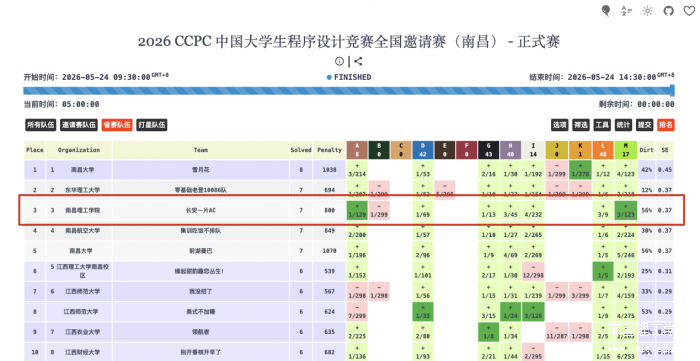Click cell 7/299 in 美式不加糖 row
Image resolution: width=700 pixels, height=361 pixels.
[x=357, y=311]
